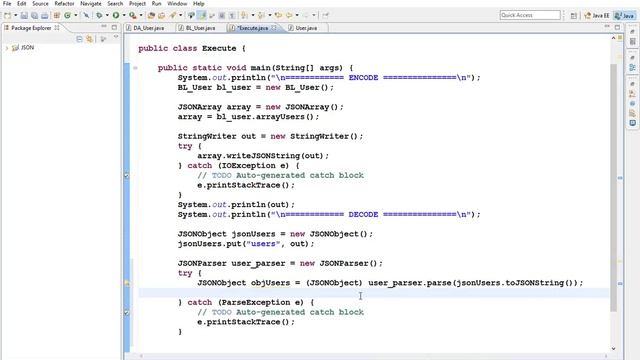Open the Back history dropdown arrow
640x360 pixels.
click(297, 16)
